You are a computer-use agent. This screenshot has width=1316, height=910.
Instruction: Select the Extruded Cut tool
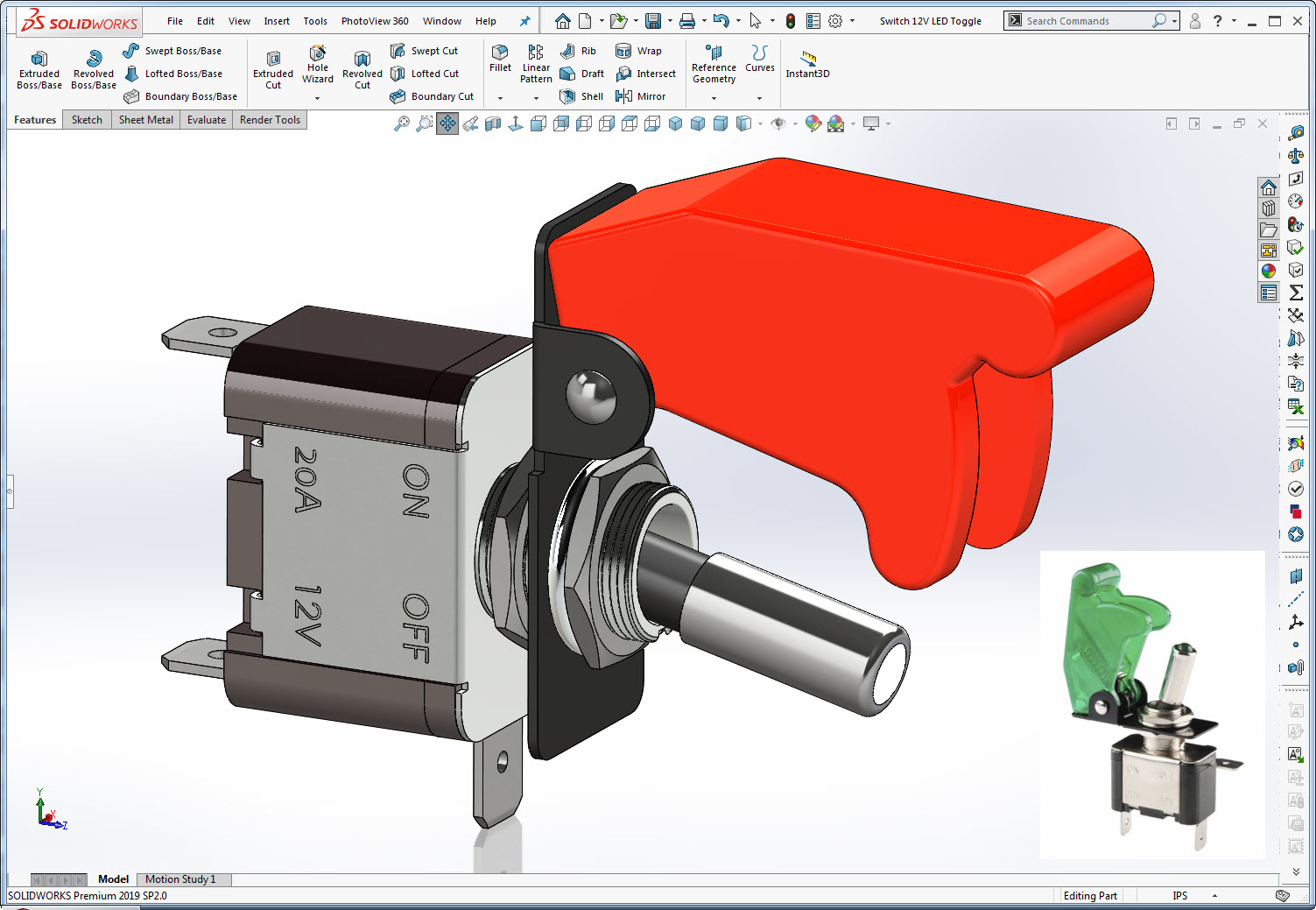(x=273, y=69)
